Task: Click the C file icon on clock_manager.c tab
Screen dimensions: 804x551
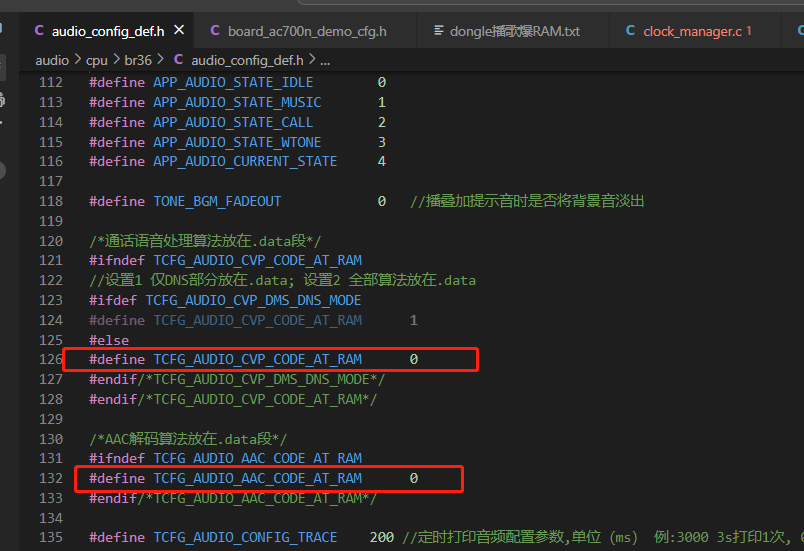Action: (631, 31)
